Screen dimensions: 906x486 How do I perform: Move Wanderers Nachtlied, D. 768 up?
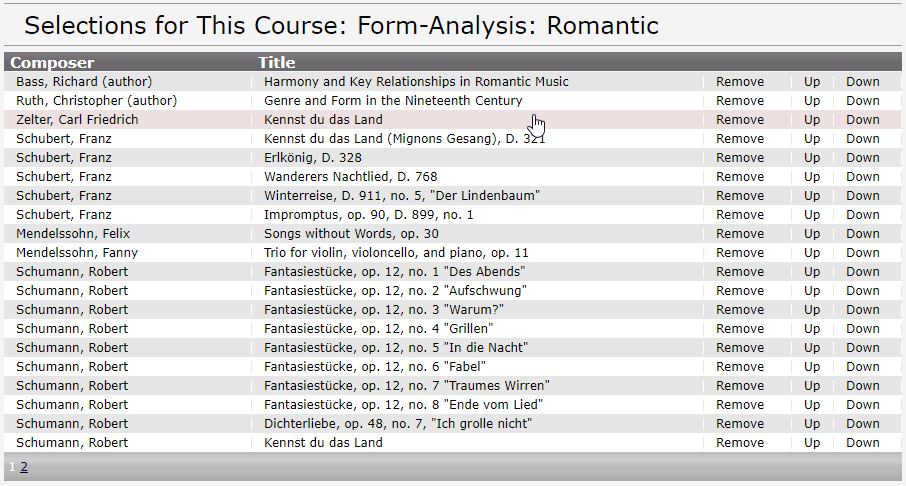(x=812, y=177)
